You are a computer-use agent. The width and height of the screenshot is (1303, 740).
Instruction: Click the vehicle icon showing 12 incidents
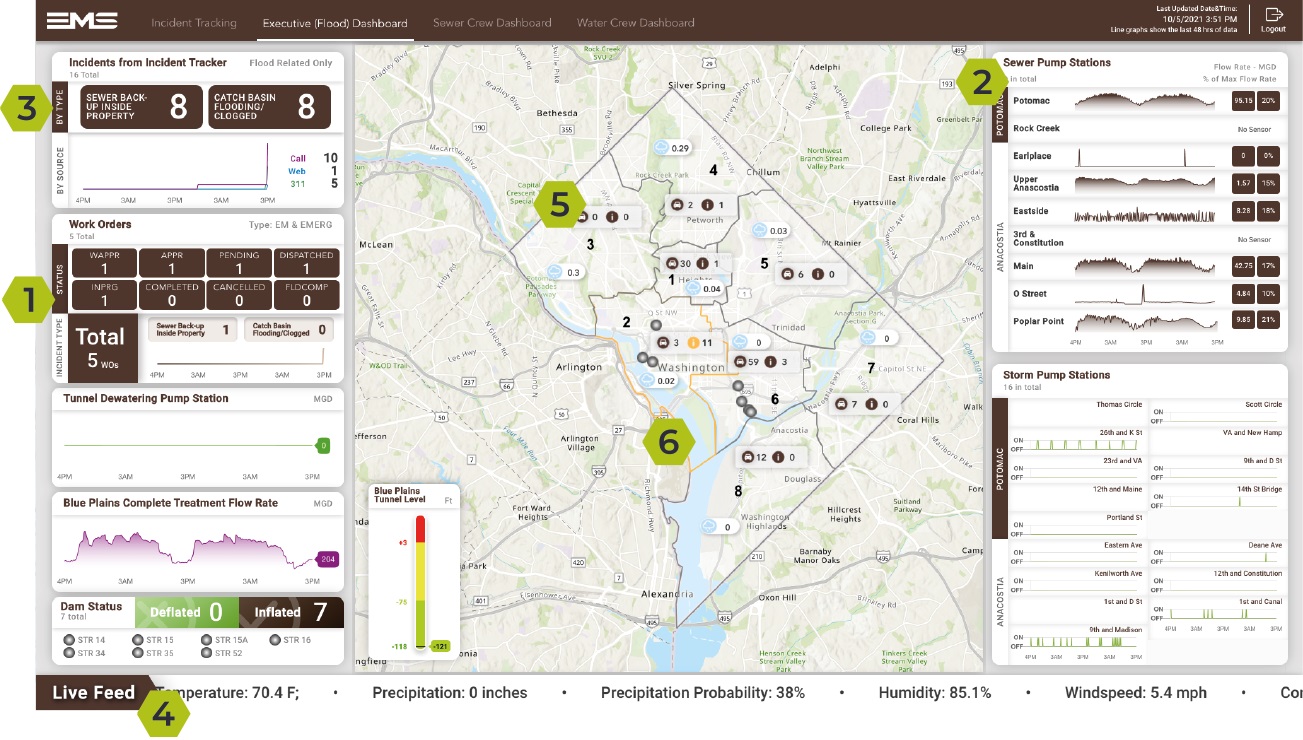coord(747,457)
